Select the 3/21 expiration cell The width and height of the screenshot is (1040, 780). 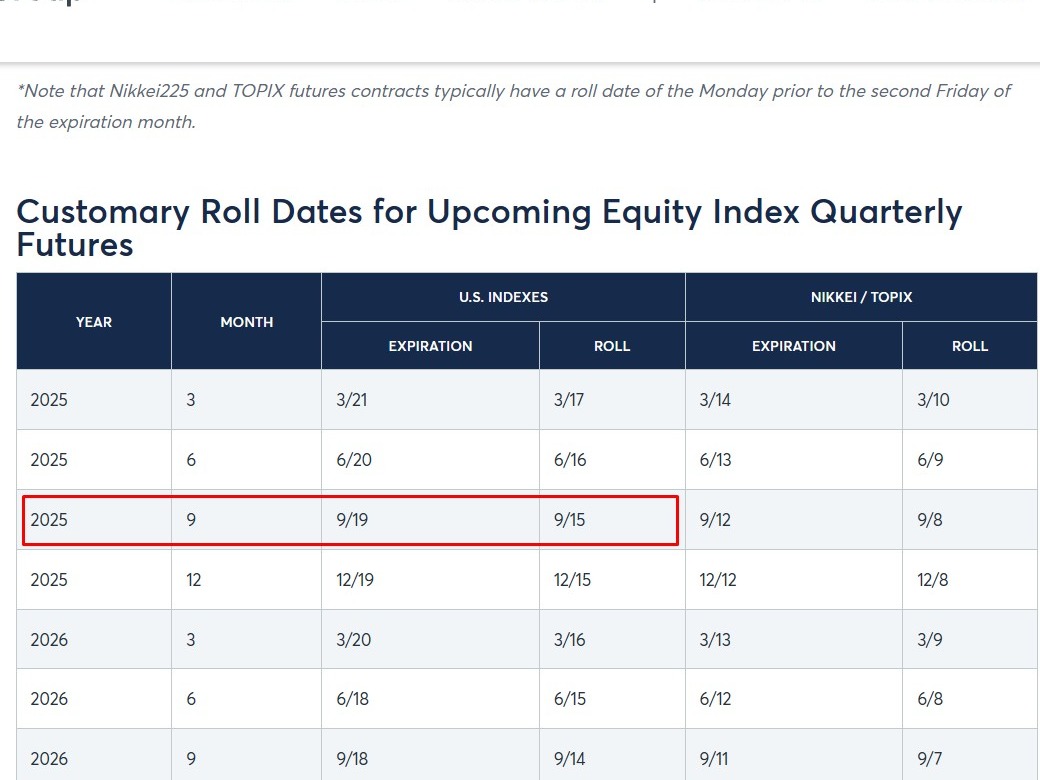point(352,400)
